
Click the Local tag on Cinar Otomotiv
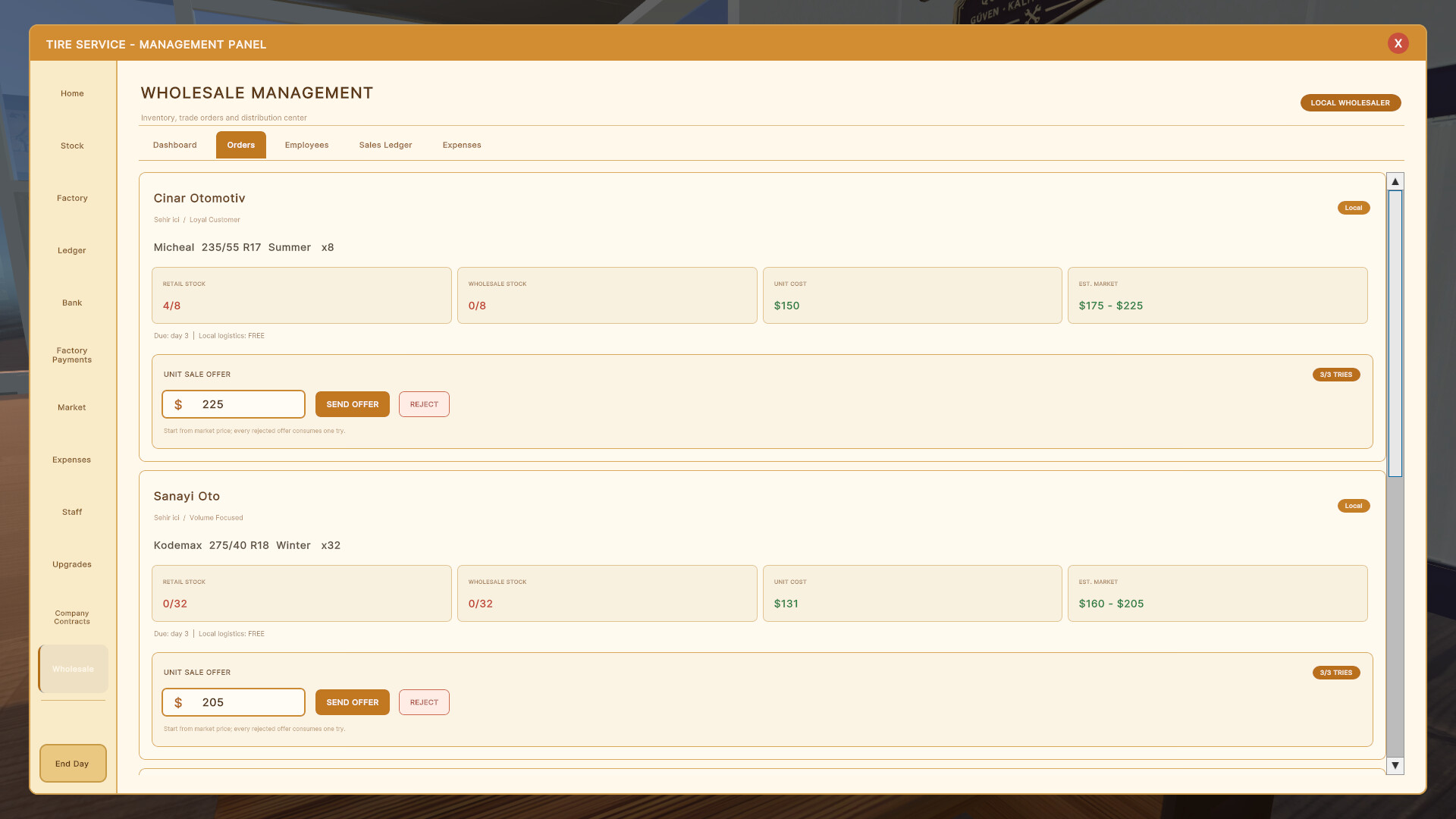(1354, 208)
